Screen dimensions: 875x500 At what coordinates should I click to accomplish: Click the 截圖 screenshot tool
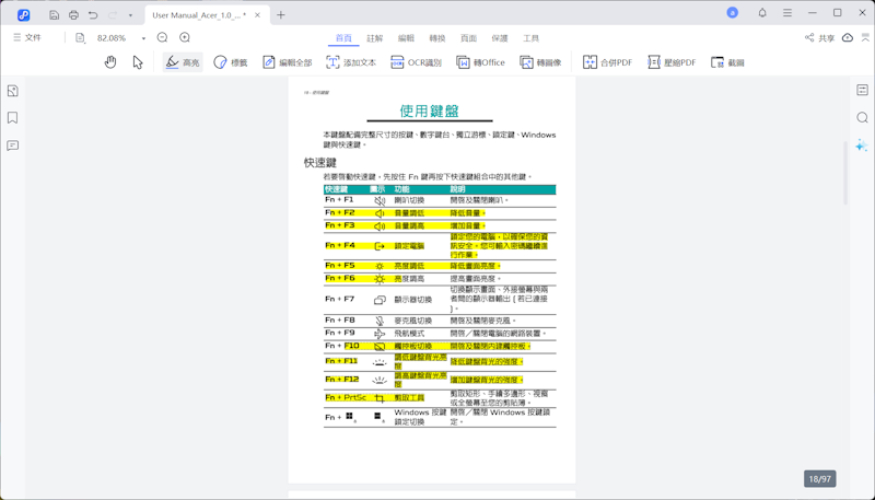[x=728, y=62]
